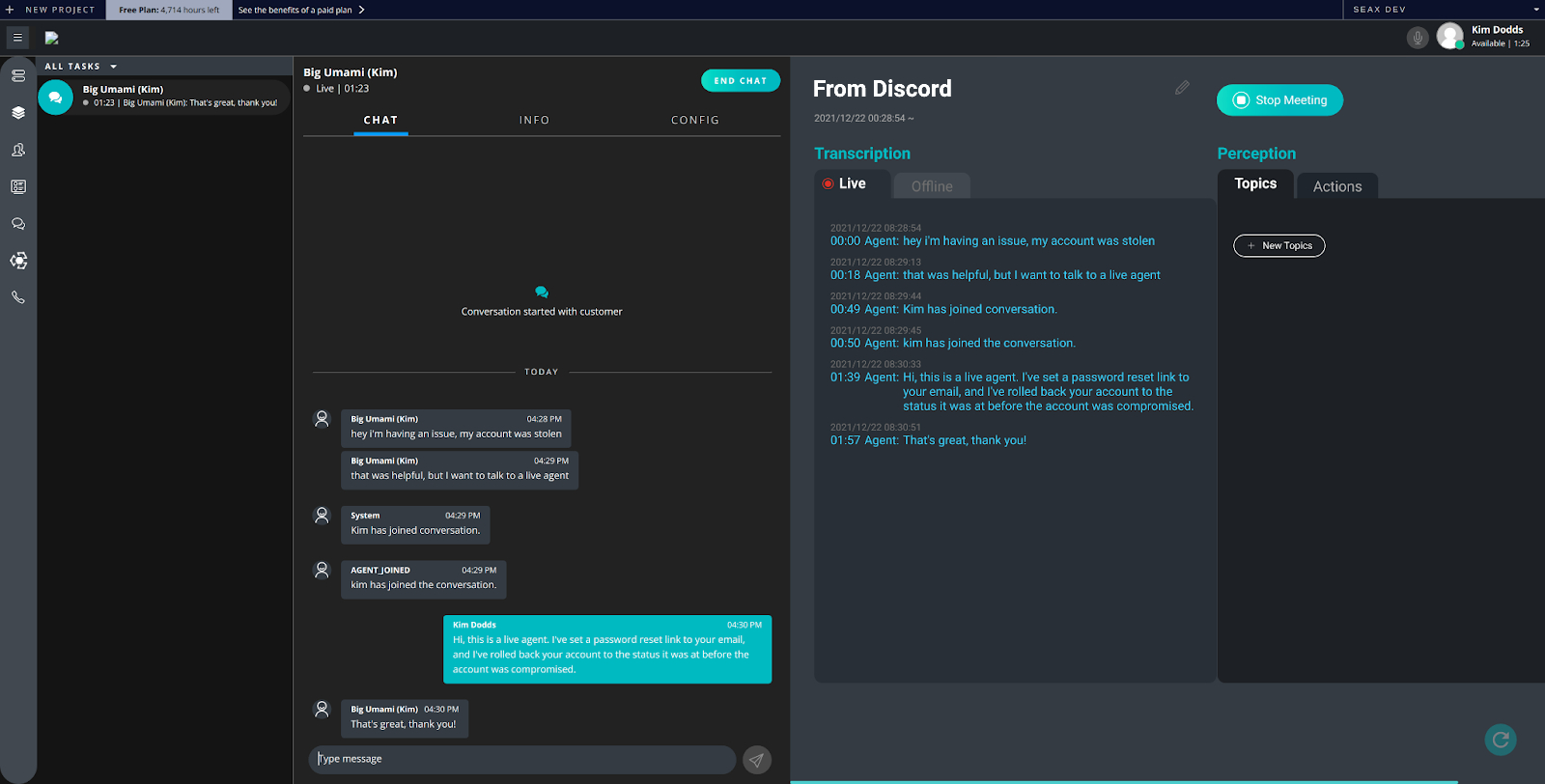Open the chat bubbles icon in sidebar
The height and width of the screenshot is (784, 1545).
click(18, 224)
